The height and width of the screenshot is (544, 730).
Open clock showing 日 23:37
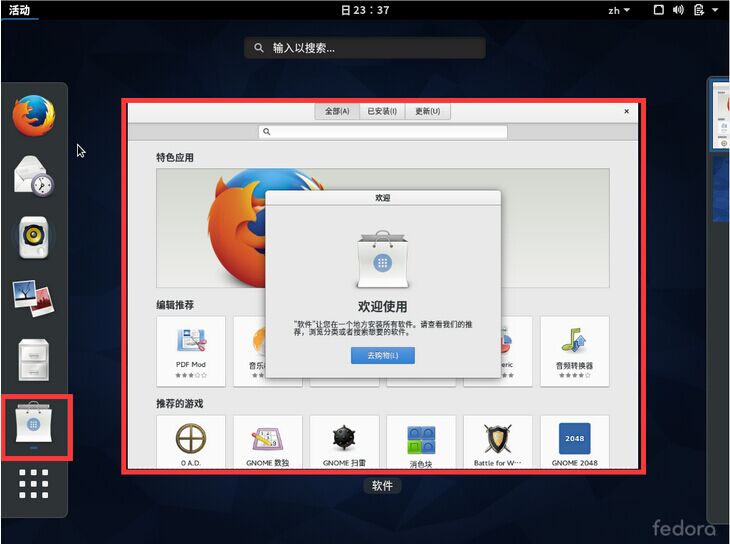click(x=365, y=10)
